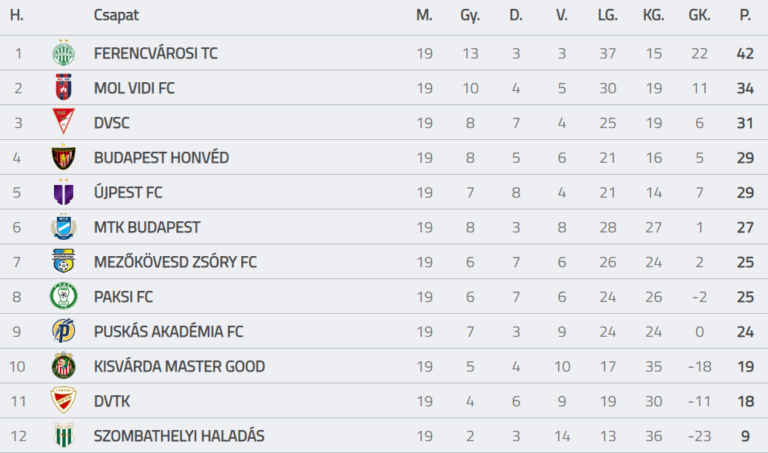Click the Paksi FC round green logo
The width and height of the screenshot is (768, 453).
[64, 296]
